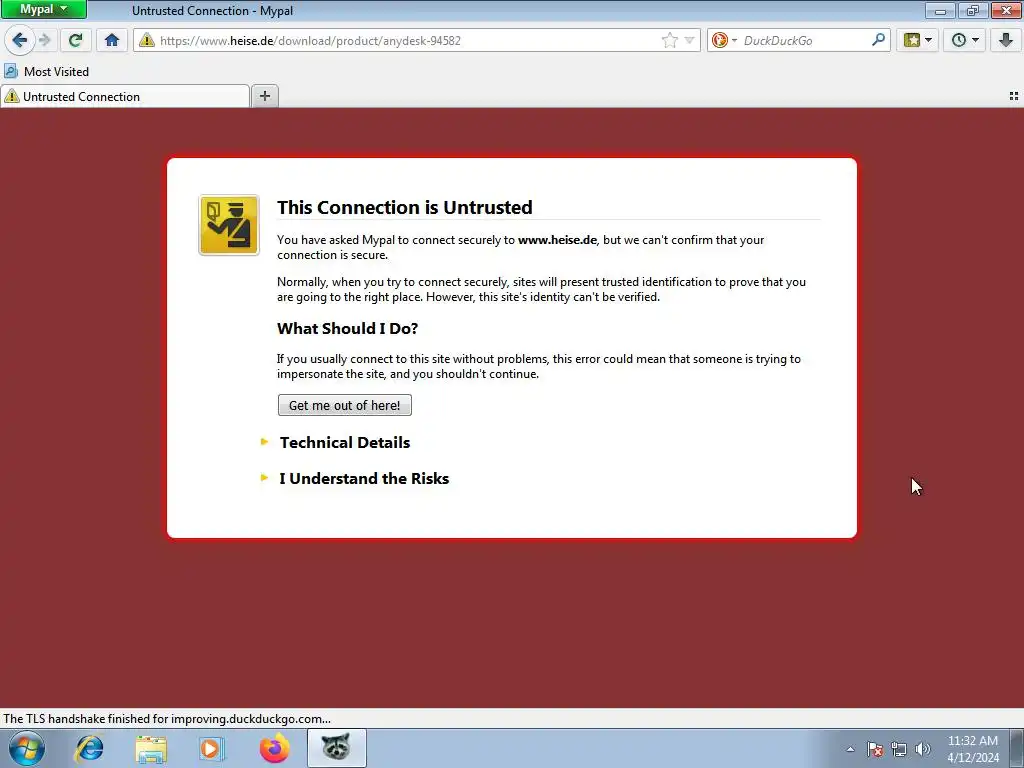Viewport: 1024px width, 768px height.
Task: Reload the current page
Action: 76,40
